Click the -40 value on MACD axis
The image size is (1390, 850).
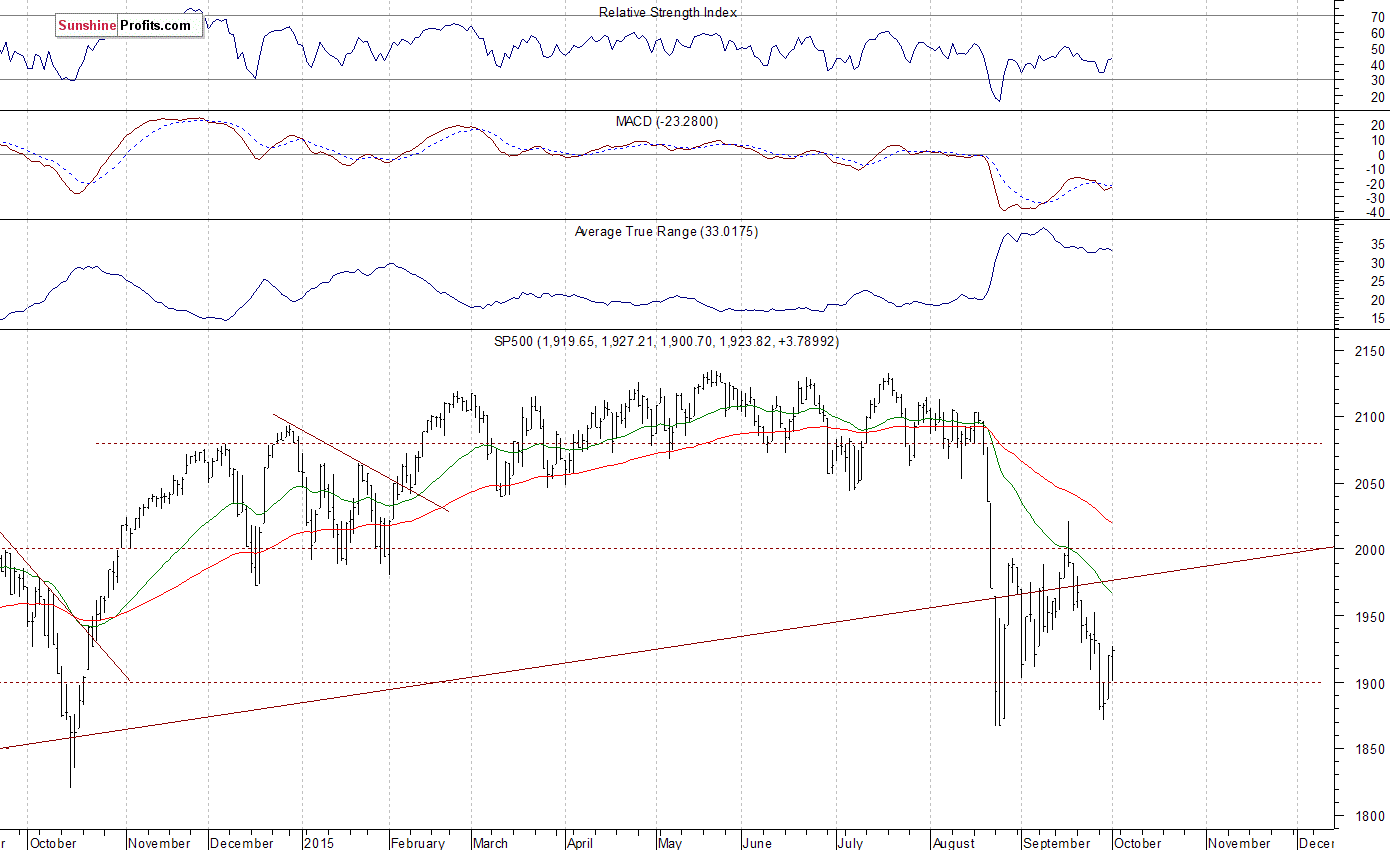point(1374,213)
